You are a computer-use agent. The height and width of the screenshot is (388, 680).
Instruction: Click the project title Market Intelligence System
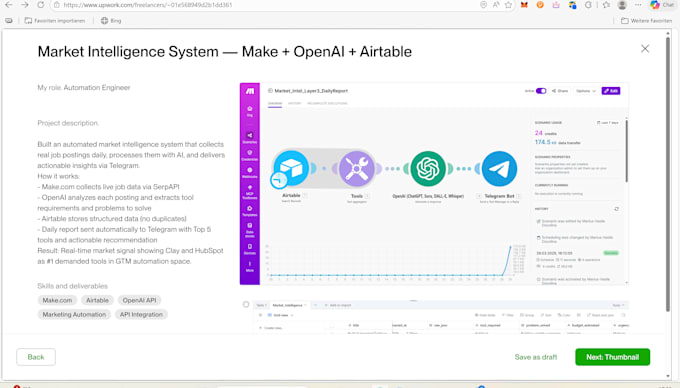225,52
